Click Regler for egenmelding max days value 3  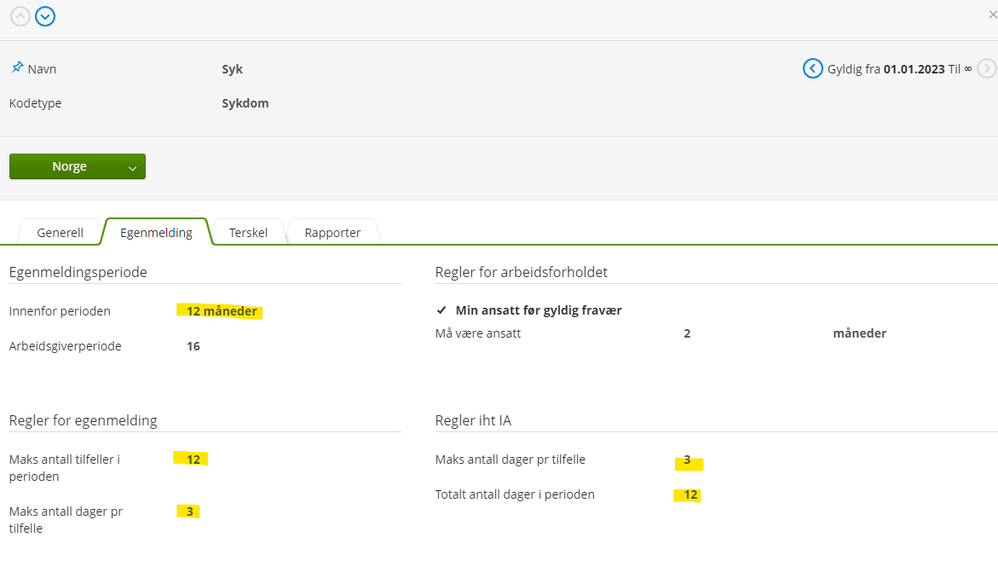tap(190, 511)
